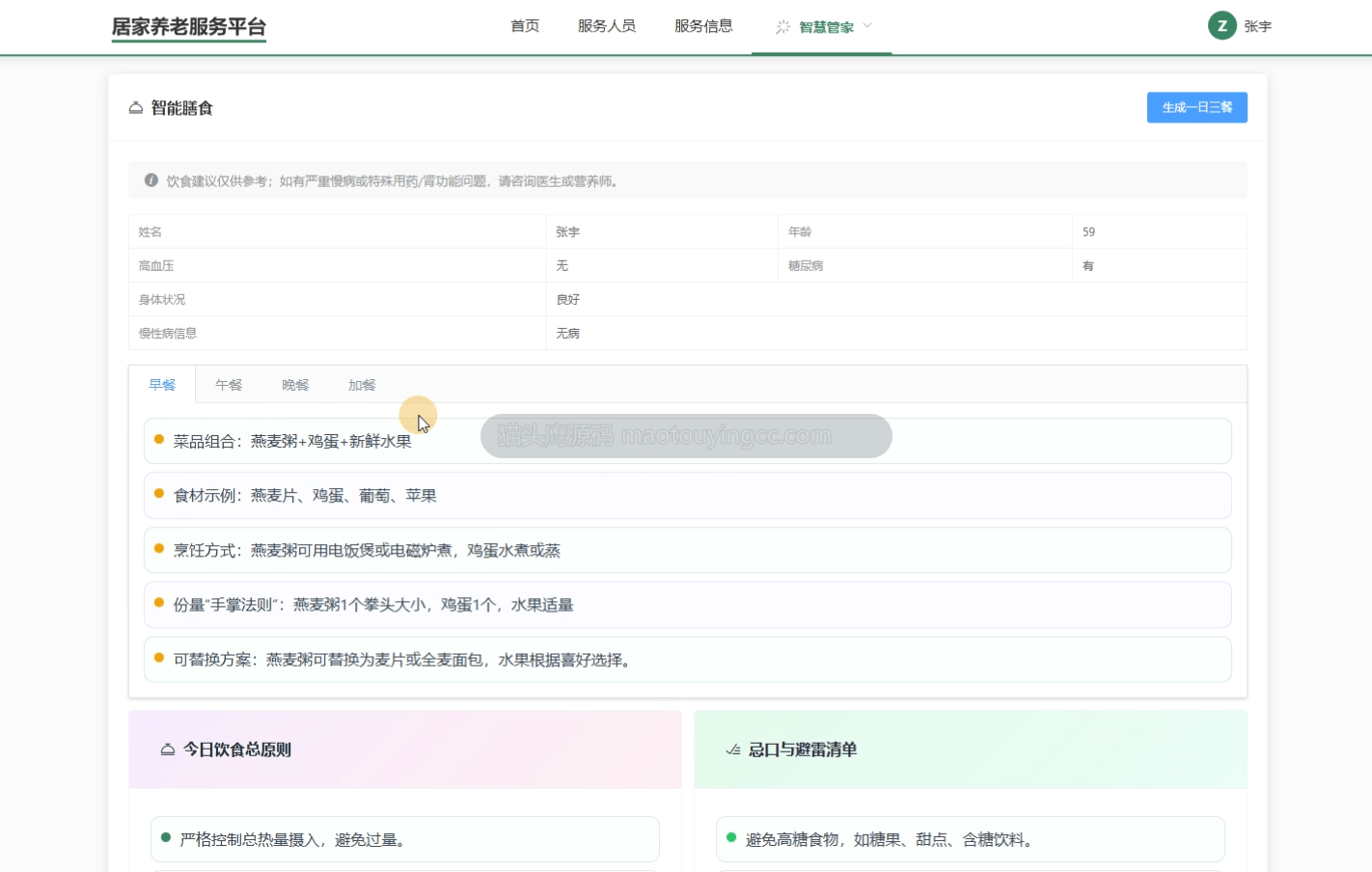Expand the 智慧管家 dropdown chevron
The width and height of the screenshot is (1372, 872).
coord(867,26)
